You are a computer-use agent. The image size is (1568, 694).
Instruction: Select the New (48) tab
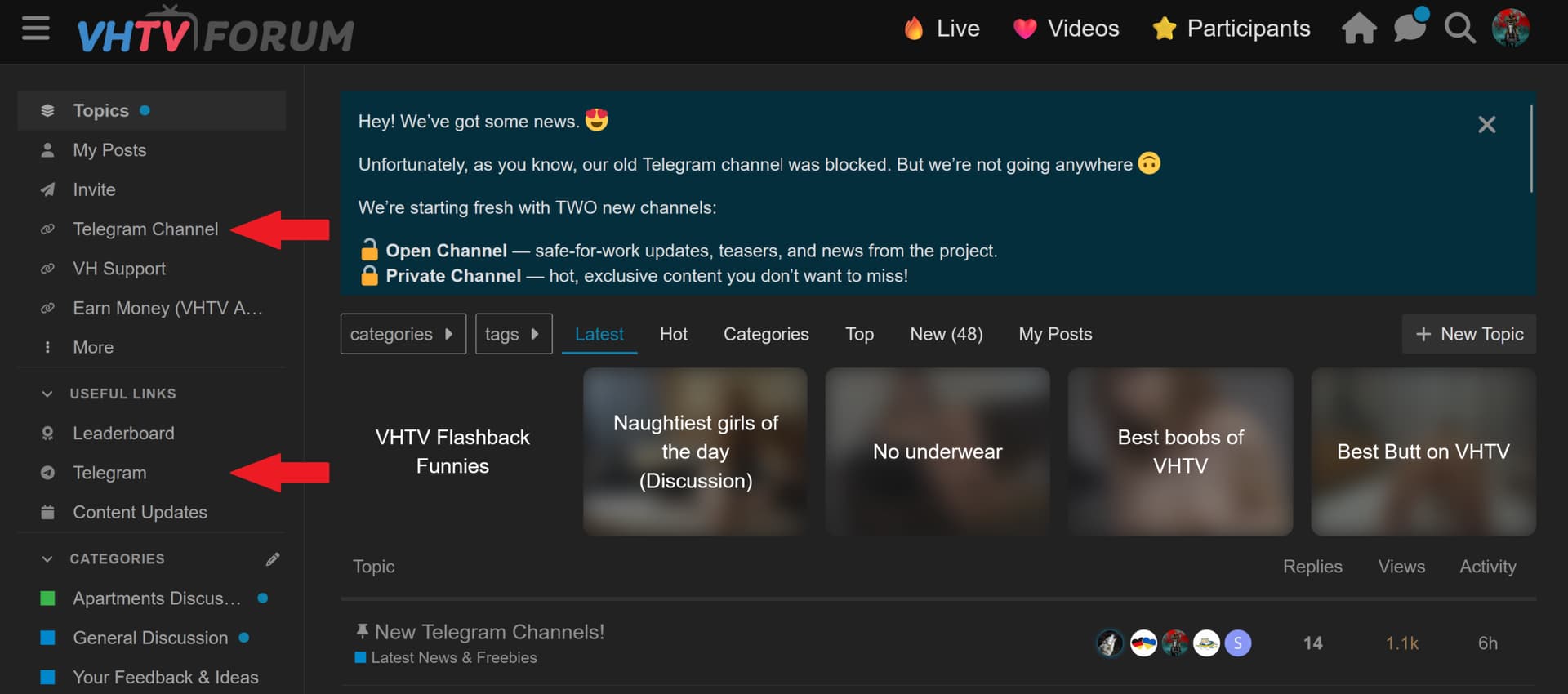click(x=946, y=334)
